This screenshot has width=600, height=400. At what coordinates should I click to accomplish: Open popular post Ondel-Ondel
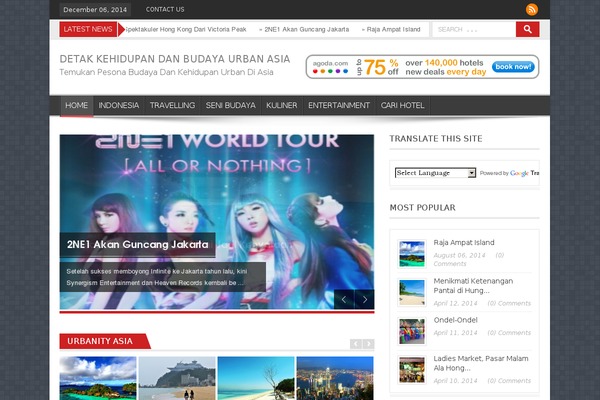[455, 320]
